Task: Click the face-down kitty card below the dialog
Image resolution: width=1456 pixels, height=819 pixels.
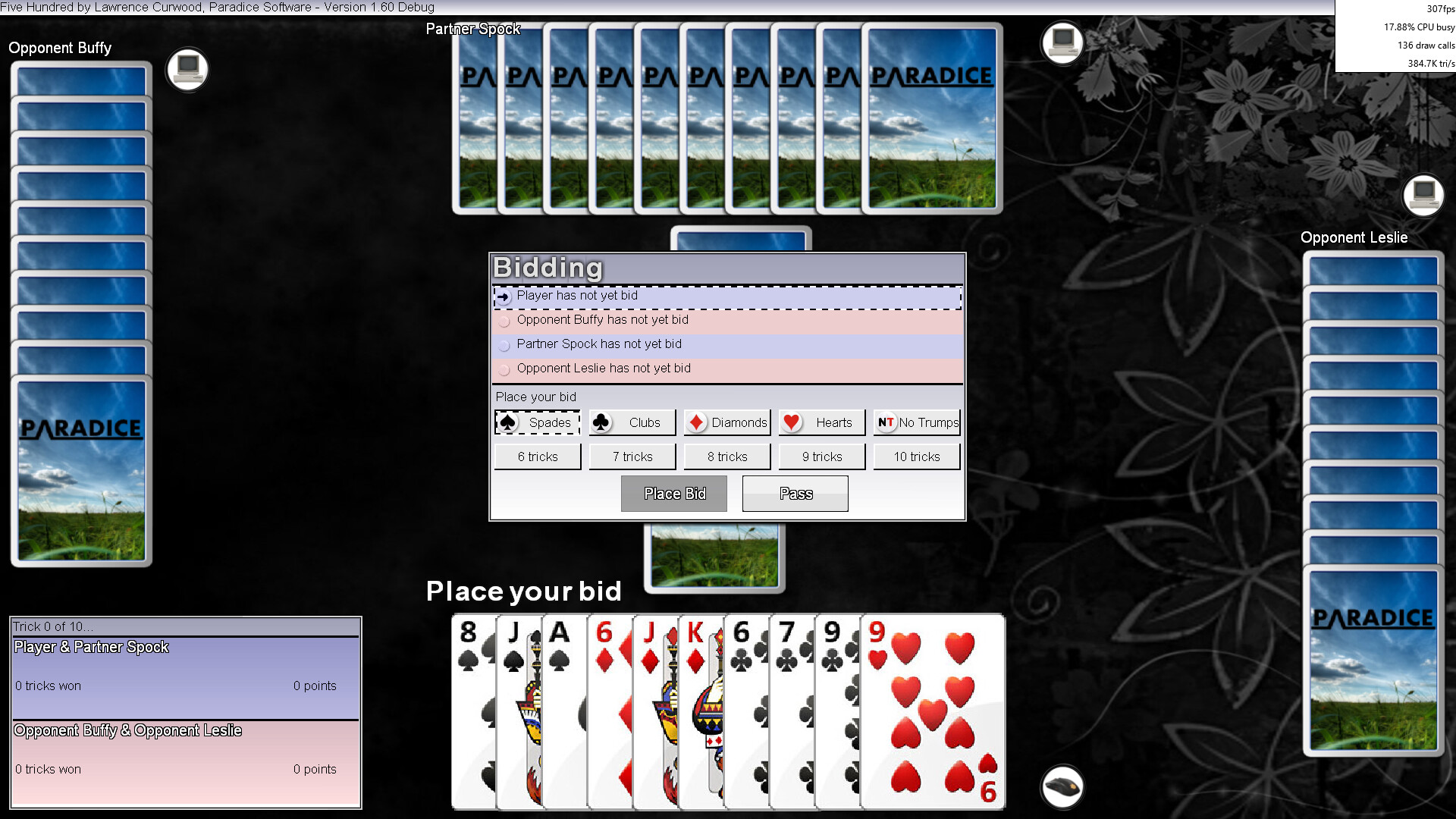Action: [714, 557]
